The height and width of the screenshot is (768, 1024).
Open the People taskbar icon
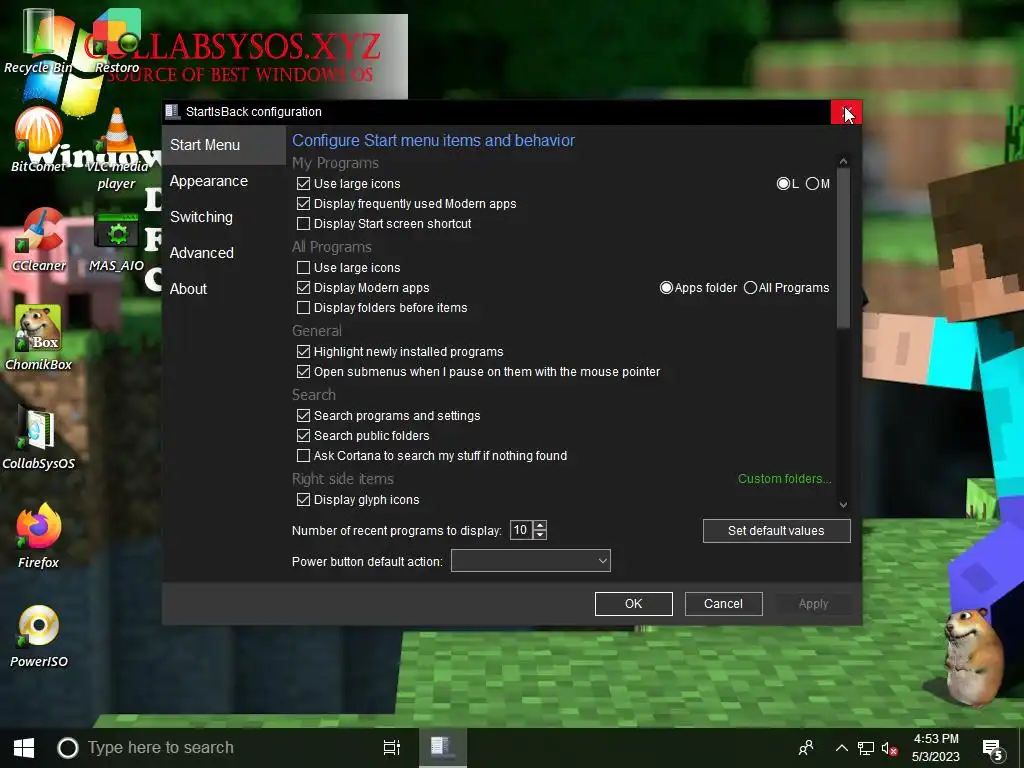(x=807, y=748)
